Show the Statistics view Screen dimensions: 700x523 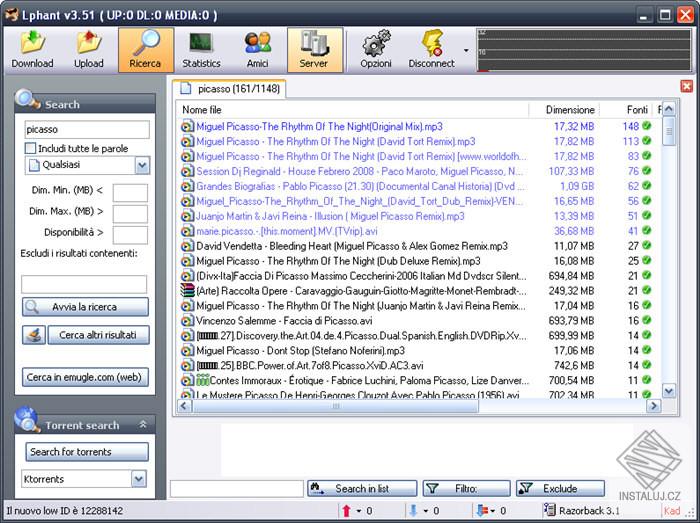click(x=201, y=50)
